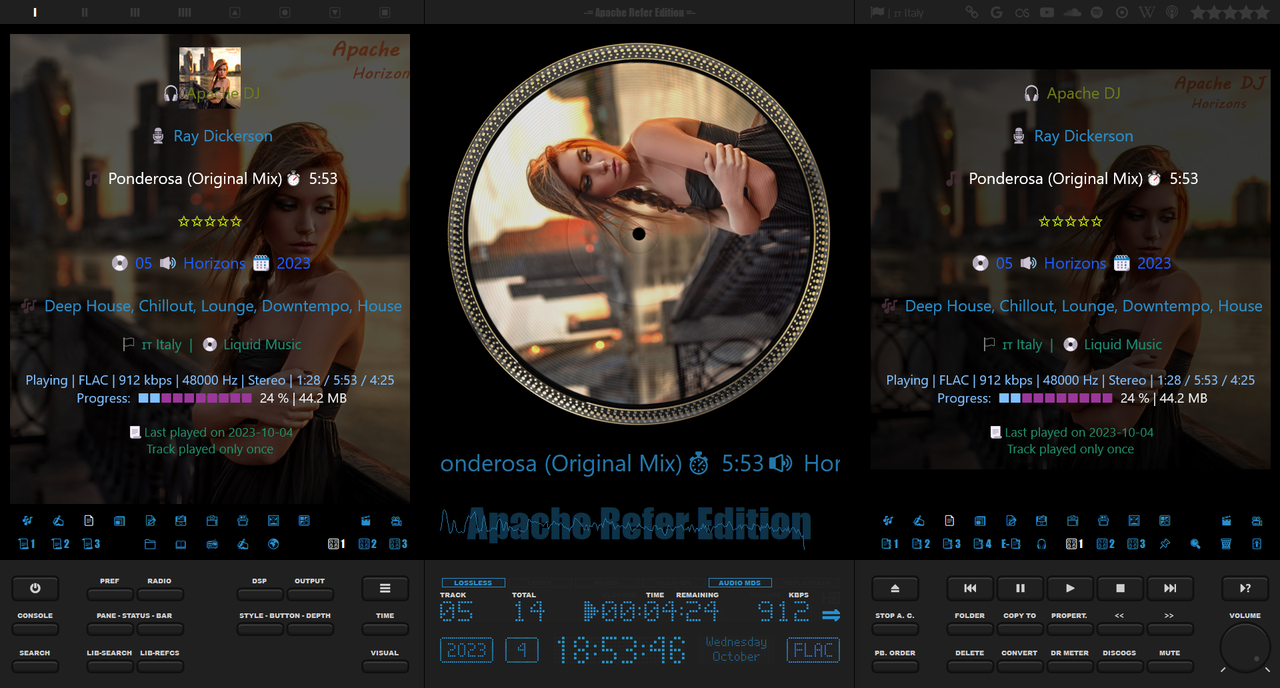This screenshot has height=688, width=1280.
Task: Select layout indicator I in top bar
Action: coord(35,12)
